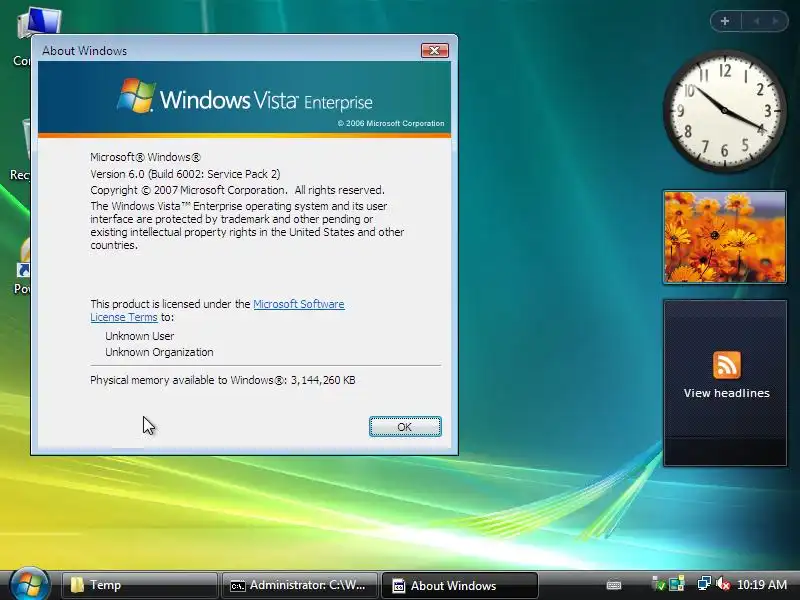This screenshot has width=800, height=600.
Task: Switch to the Temp folder taskbar button
Action: [139, 585]
